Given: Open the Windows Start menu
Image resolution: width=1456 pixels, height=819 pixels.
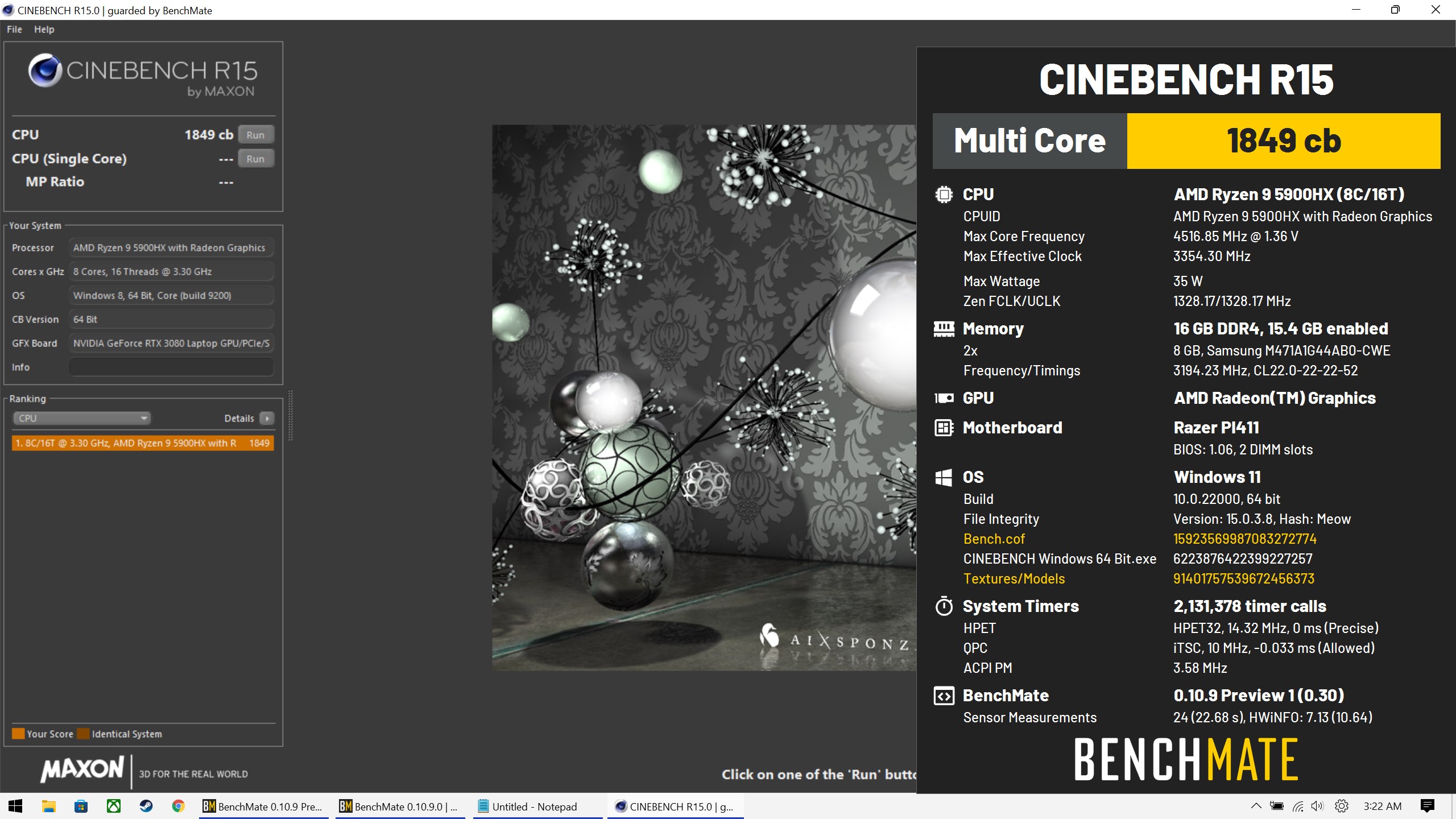Looking at the screenshot, I should 15,806.
